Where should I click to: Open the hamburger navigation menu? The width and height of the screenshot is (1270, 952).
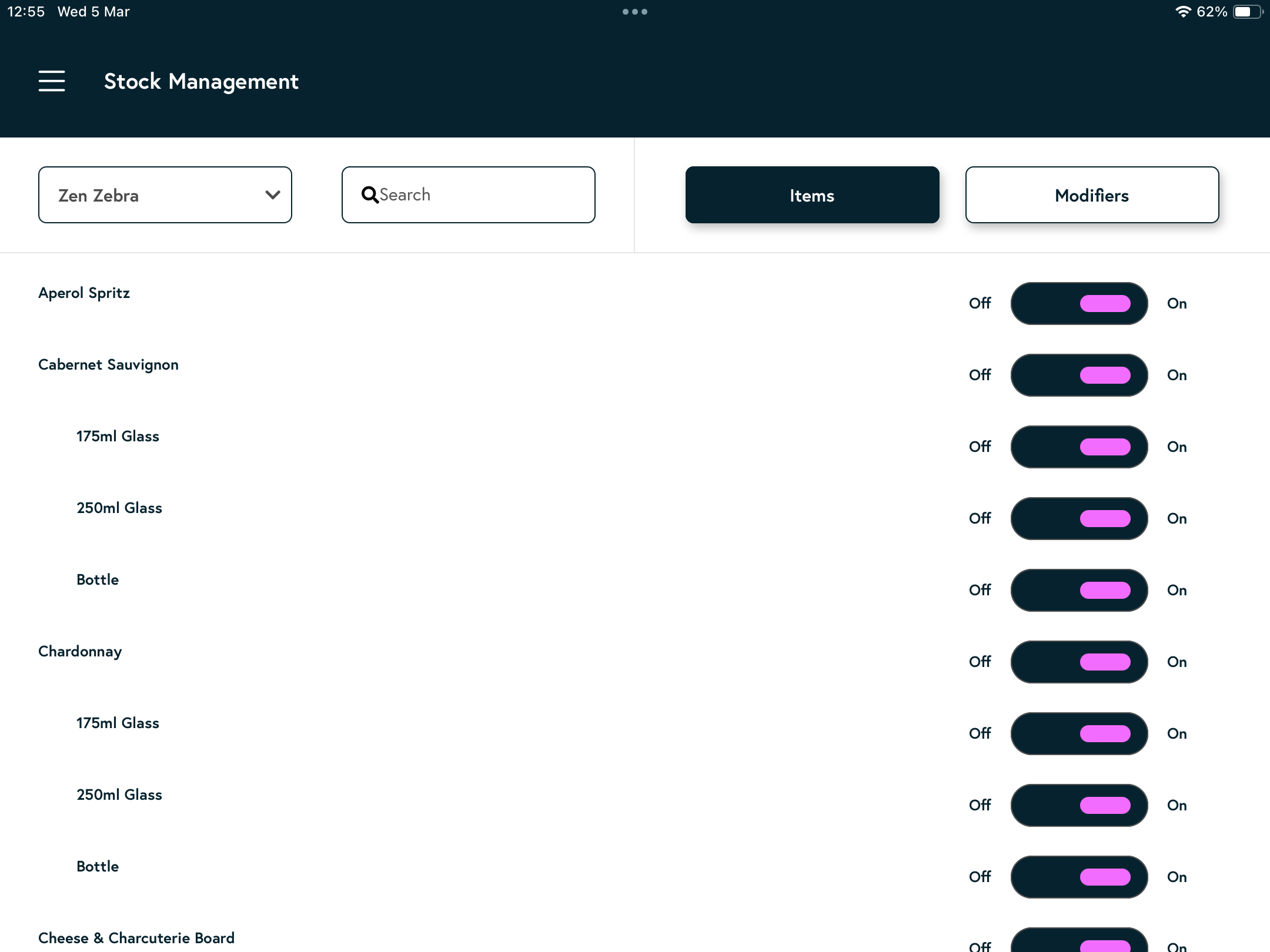point(52,81)
